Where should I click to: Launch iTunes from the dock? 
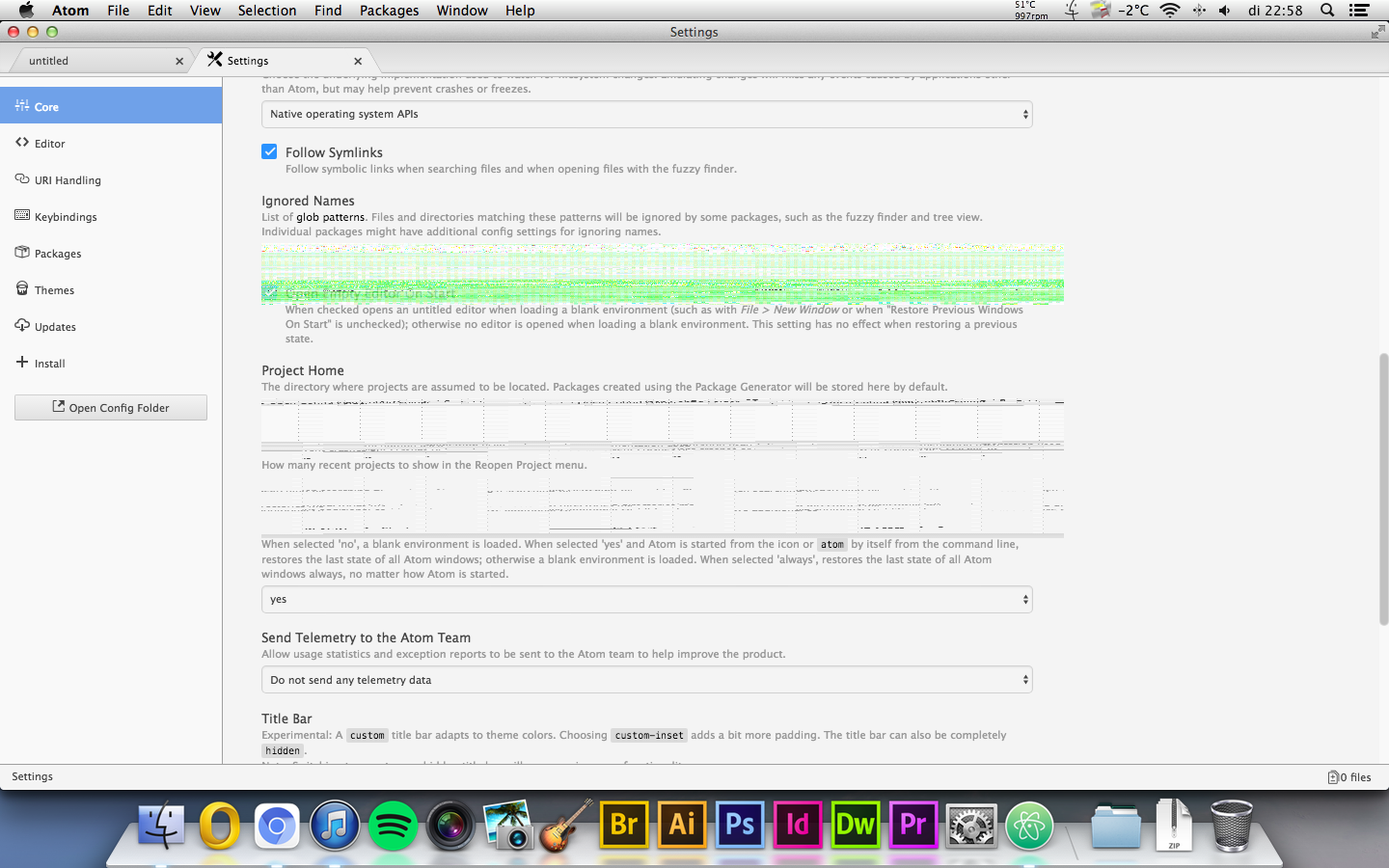(335, 826)
